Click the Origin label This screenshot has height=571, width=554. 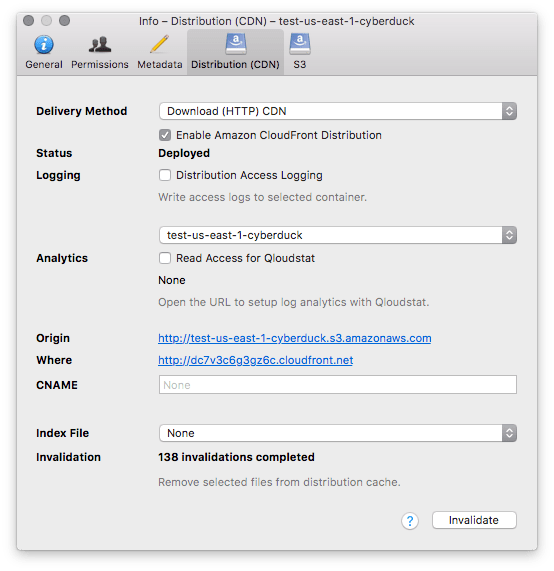point(53,338)
